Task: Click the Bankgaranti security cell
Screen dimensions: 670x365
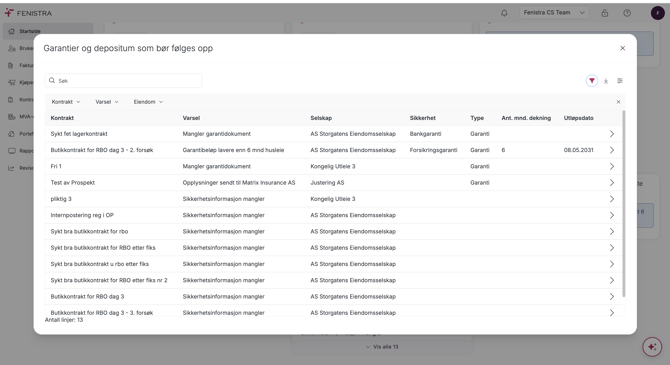Action: [425, 134]
